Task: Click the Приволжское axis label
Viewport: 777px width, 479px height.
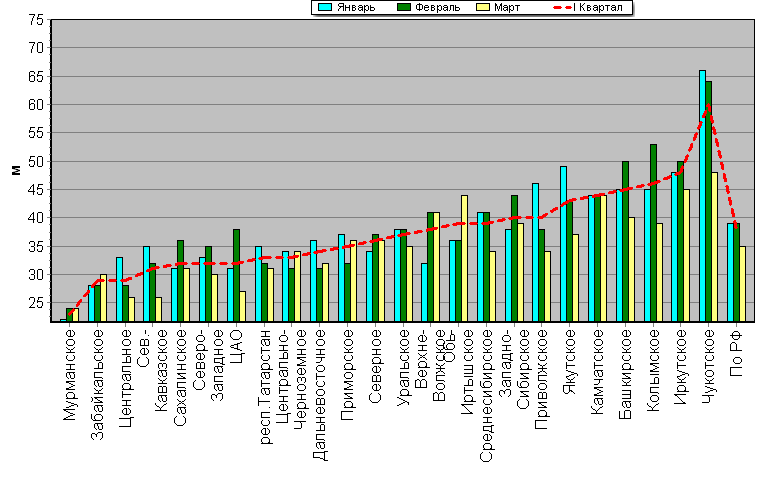Action: [542, 379]
